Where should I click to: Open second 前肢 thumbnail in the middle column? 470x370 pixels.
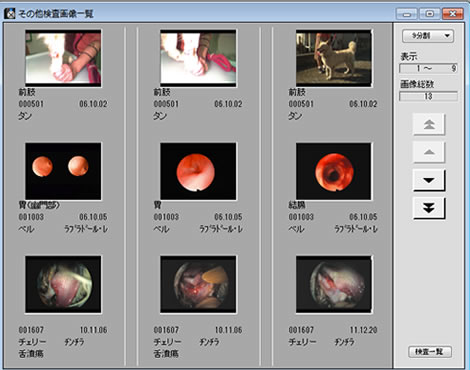[198, 58]
